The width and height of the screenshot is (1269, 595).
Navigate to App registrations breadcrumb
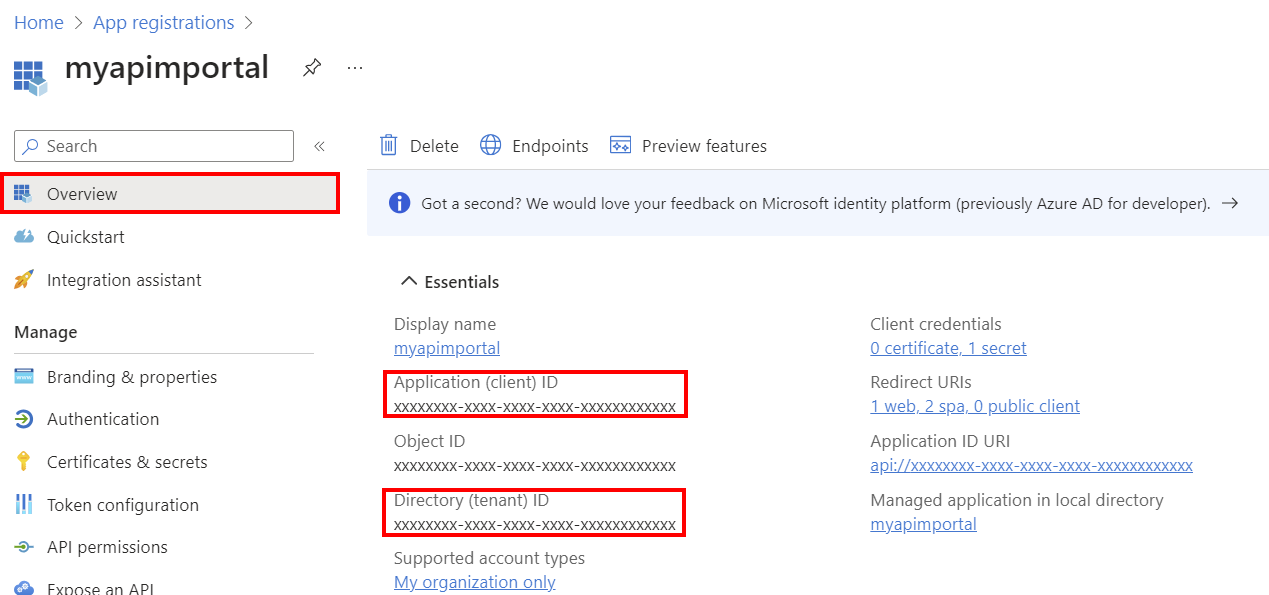pyautogui.click(x=163, y=22)
